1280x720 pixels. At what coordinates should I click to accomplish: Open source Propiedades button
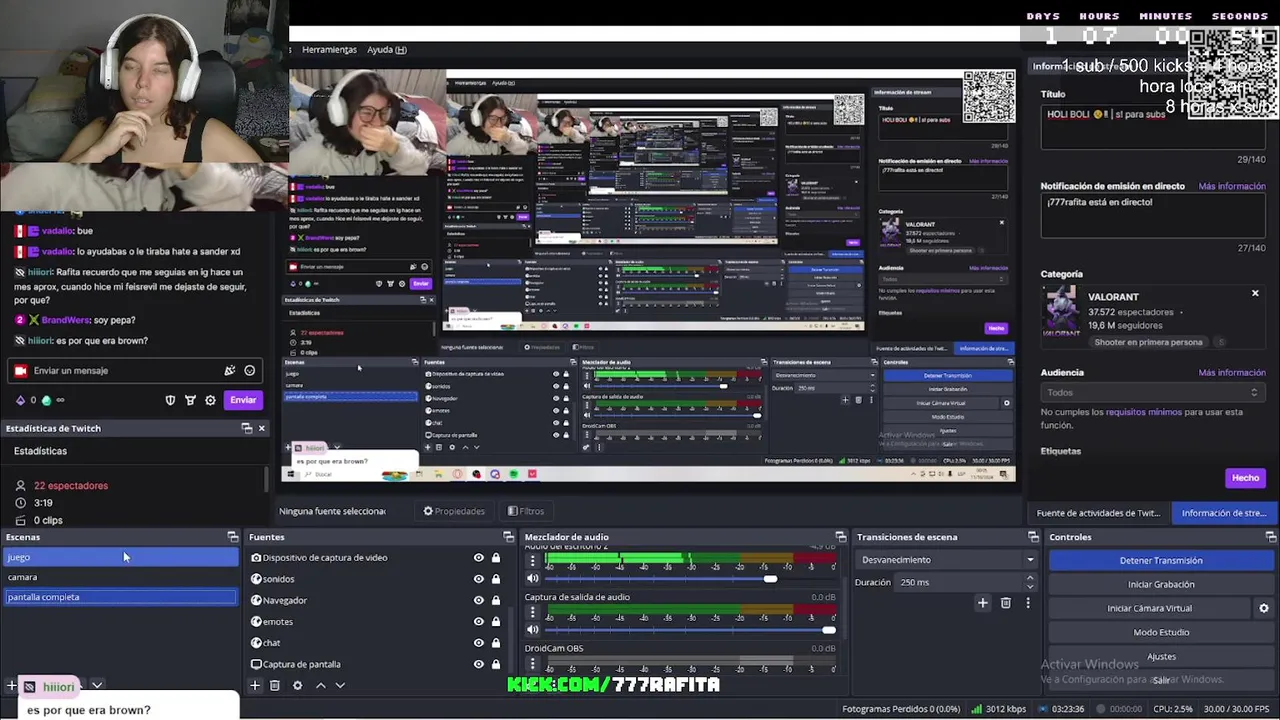tap(453, 511)
